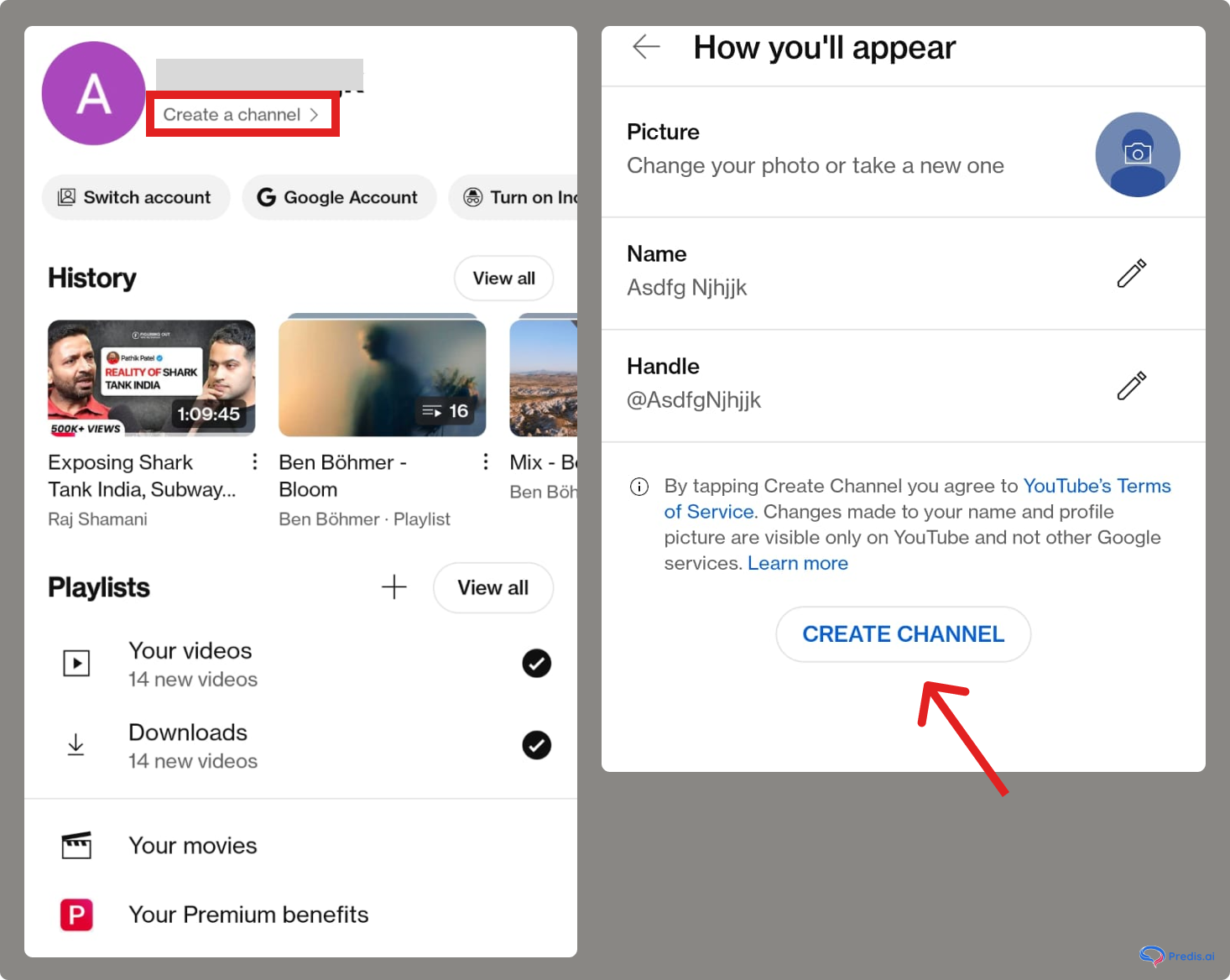Viewport: 1230px width, 980px height.
Task: Open the Downloads playlist icon
Action: [76, 745]
